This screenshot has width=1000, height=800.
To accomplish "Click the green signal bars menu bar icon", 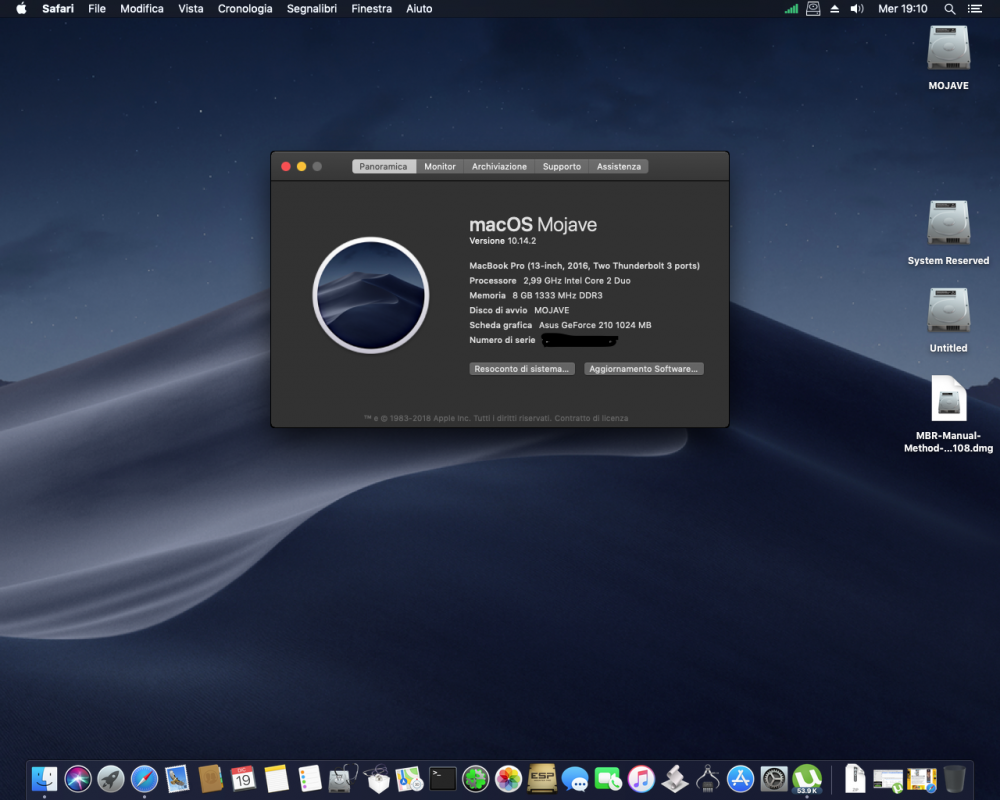I will [x=791, y=8].
